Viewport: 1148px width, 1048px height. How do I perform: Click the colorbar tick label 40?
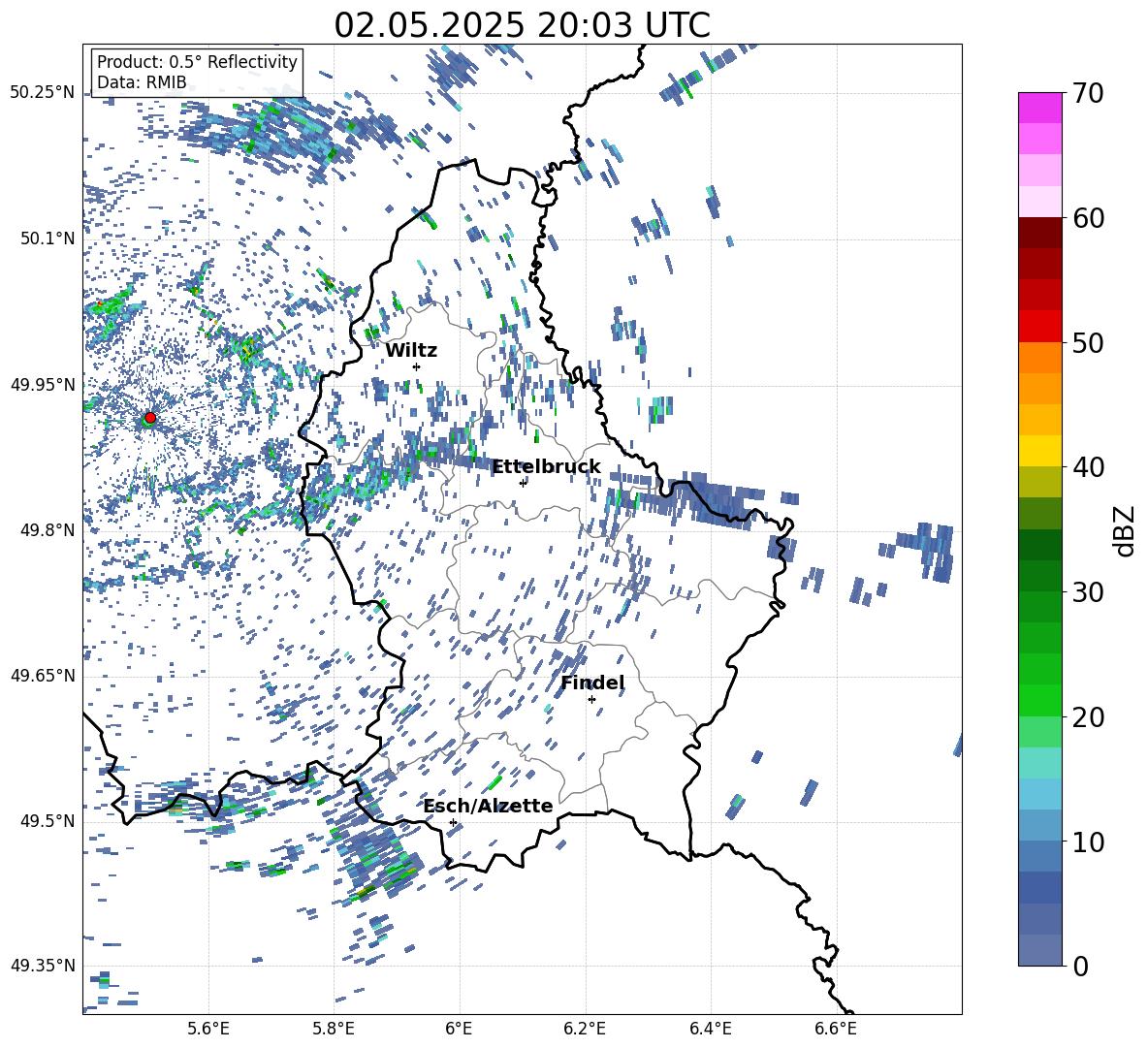click(1088, 467)
